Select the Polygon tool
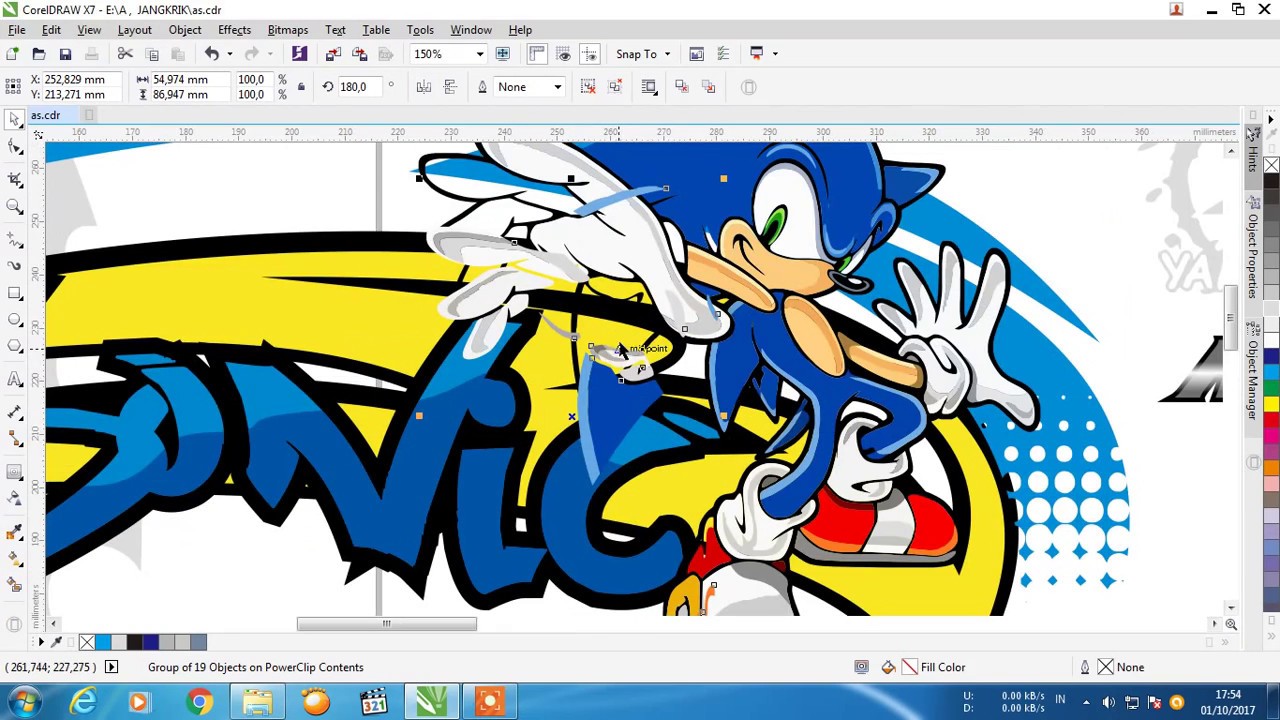 click(x=15, y=347)
